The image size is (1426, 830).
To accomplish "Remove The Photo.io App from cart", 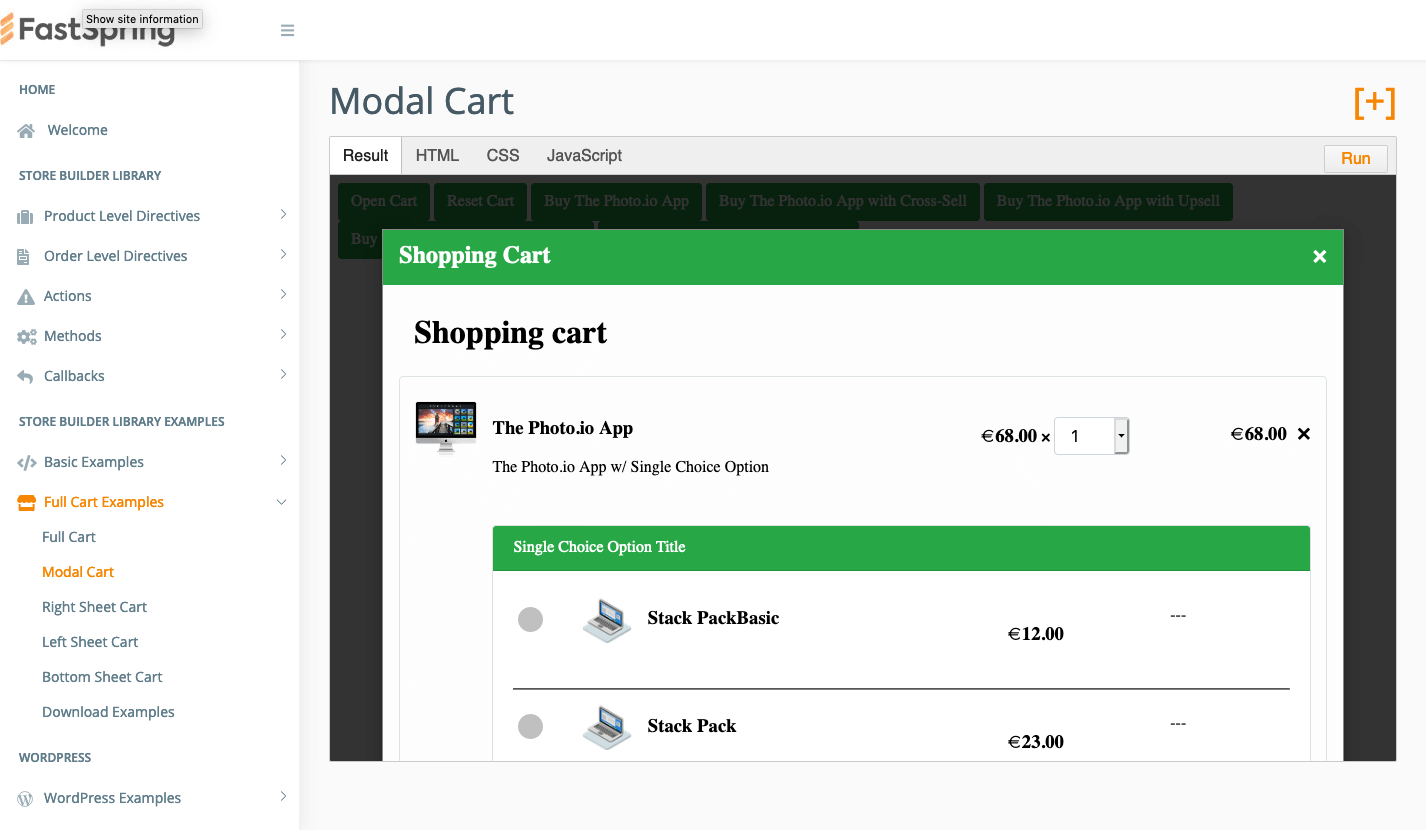I will coord(1303,434).
